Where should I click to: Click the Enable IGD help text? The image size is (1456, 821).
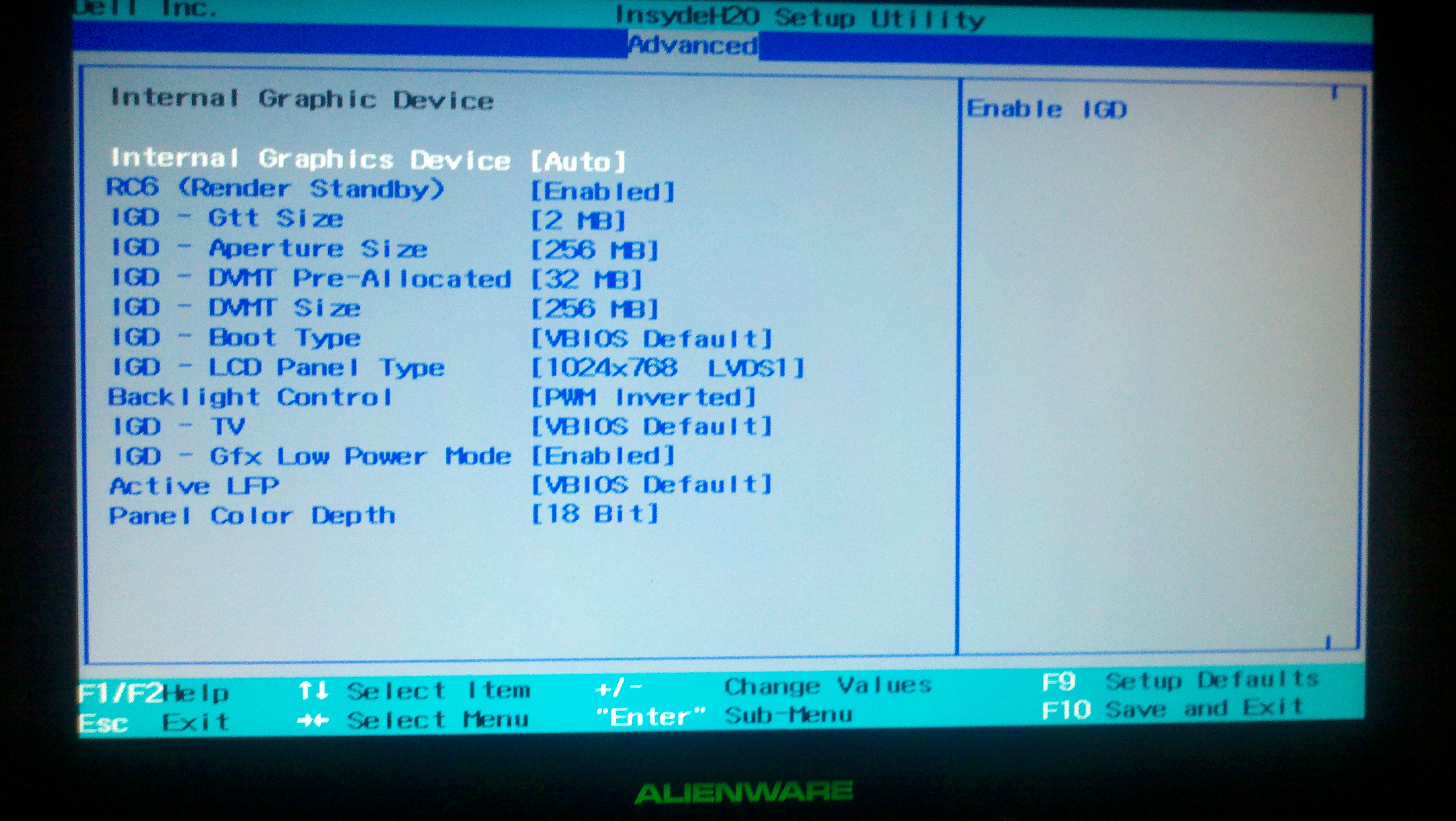tap(1047, 108)
